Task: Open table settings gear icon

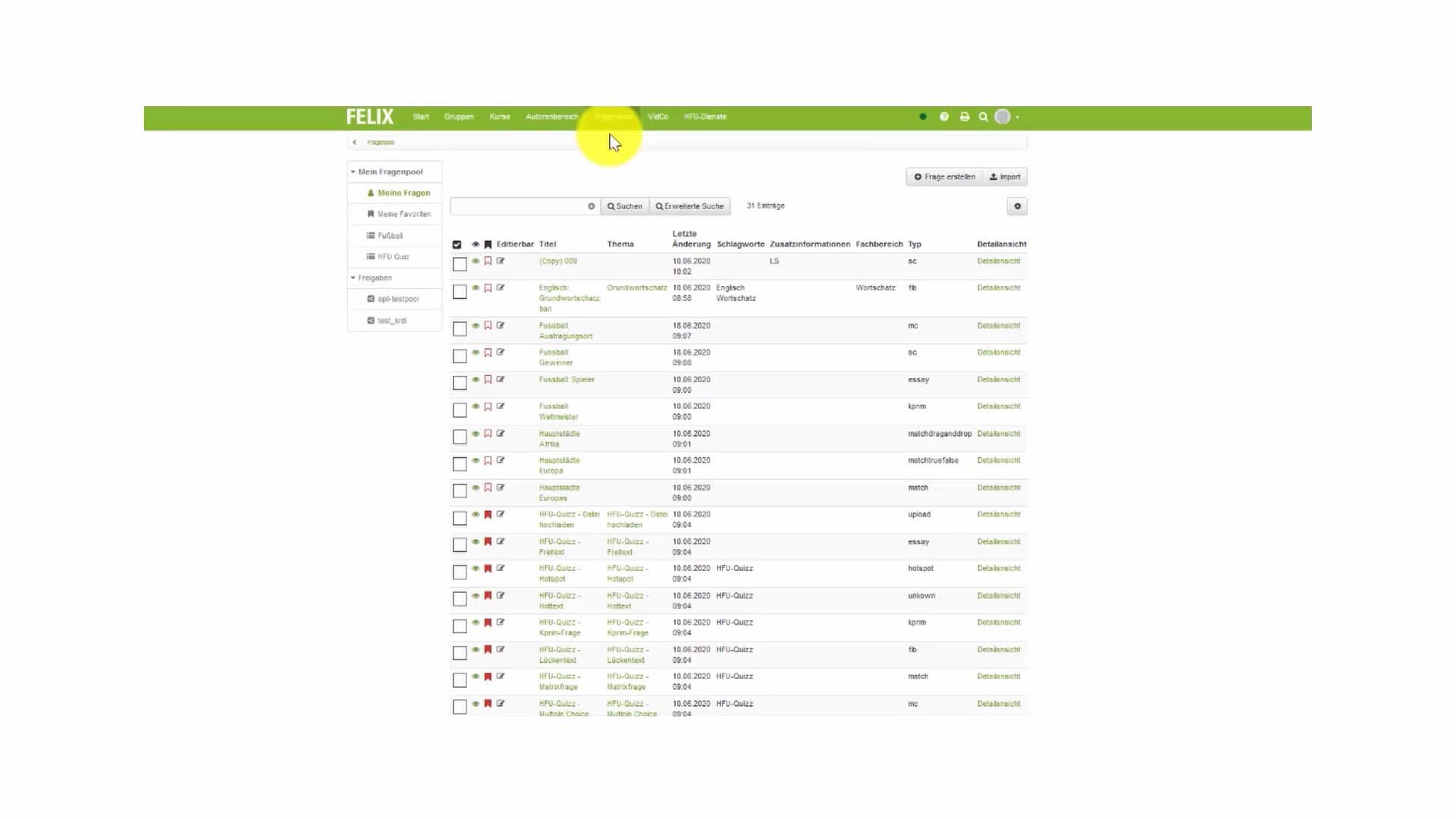Action: pyautogui.click(x=1018, y=206)
